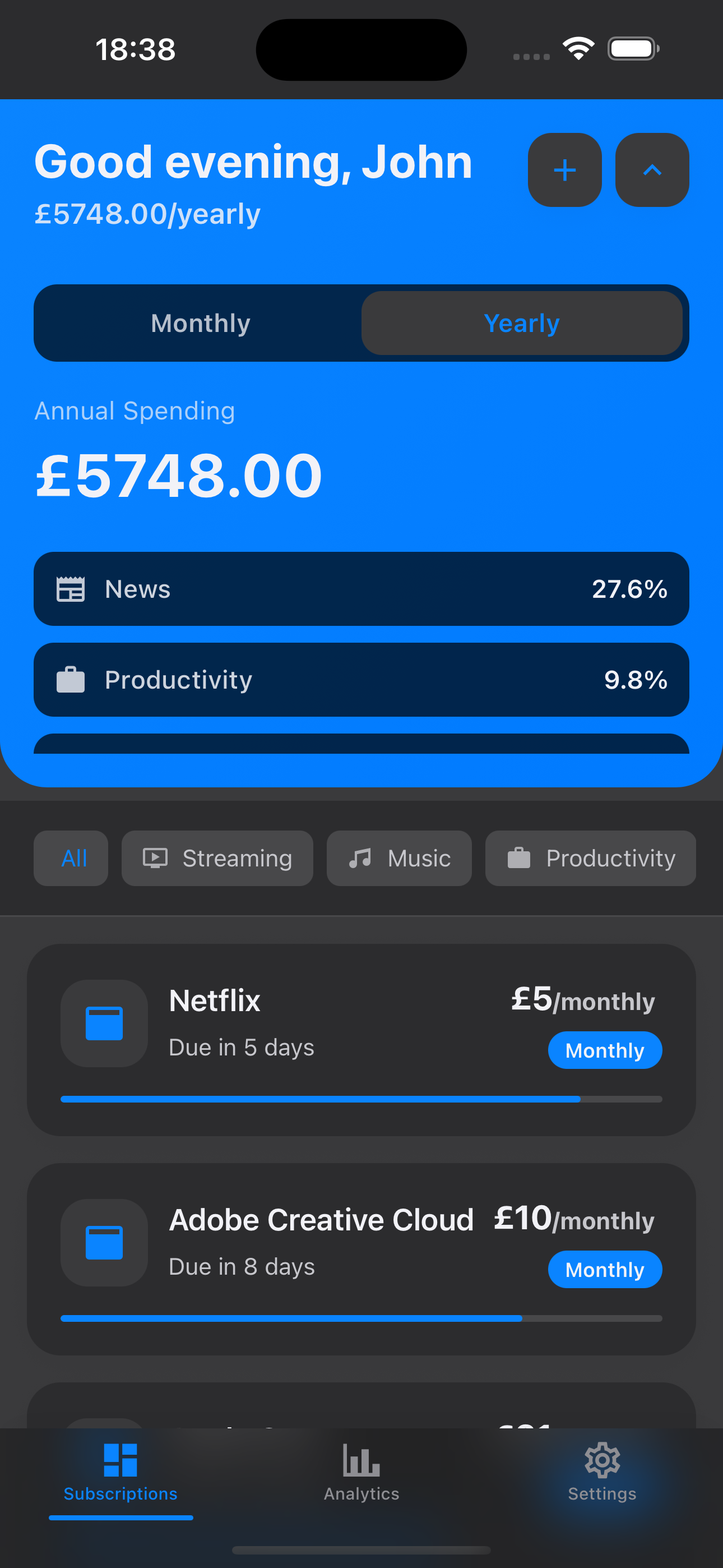Filter list by Productivity chip
This screenshot has height=1568, width=723.
[590, 858]
